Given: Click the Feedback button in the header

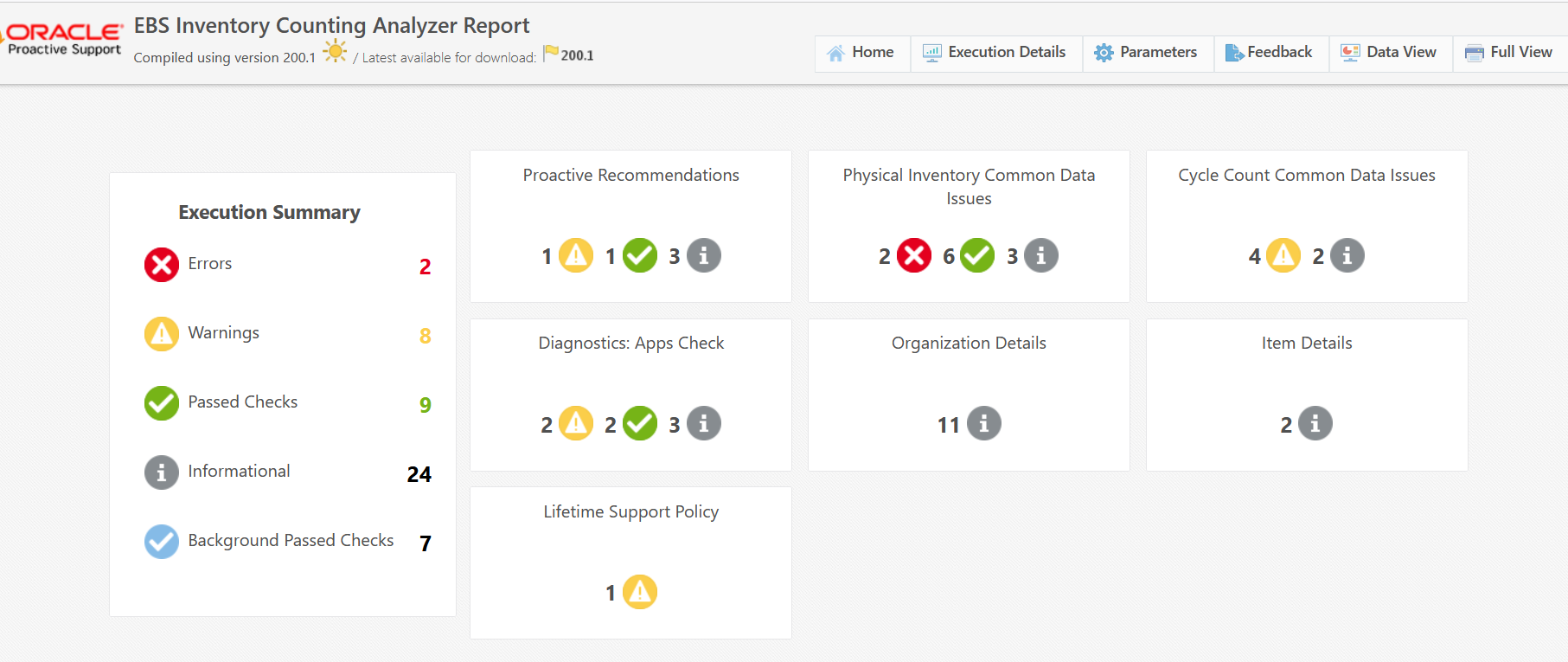Looking at the screenshot, I should tap(1270, 53).
